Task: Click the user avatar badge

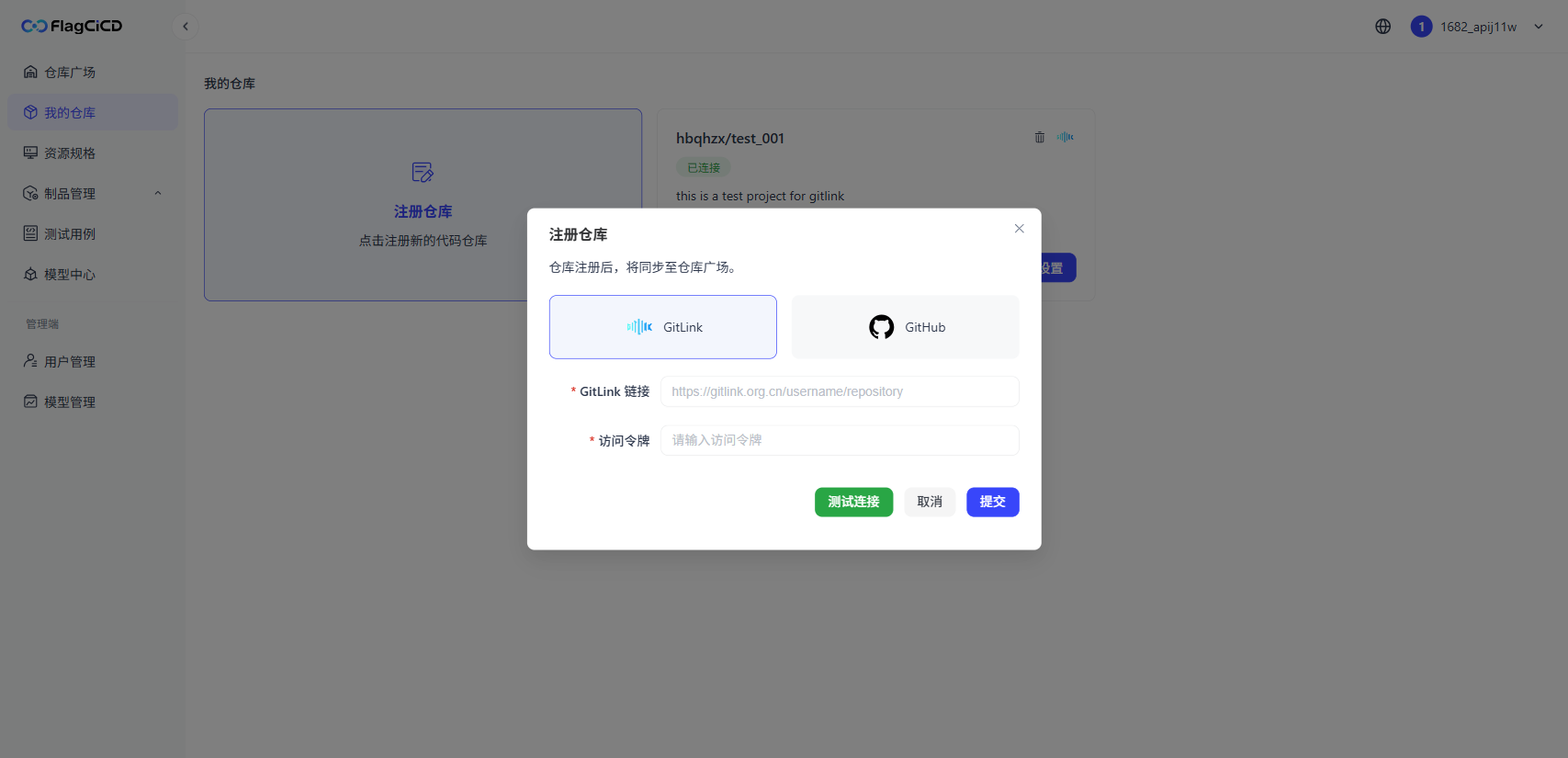Action: 1421,27
